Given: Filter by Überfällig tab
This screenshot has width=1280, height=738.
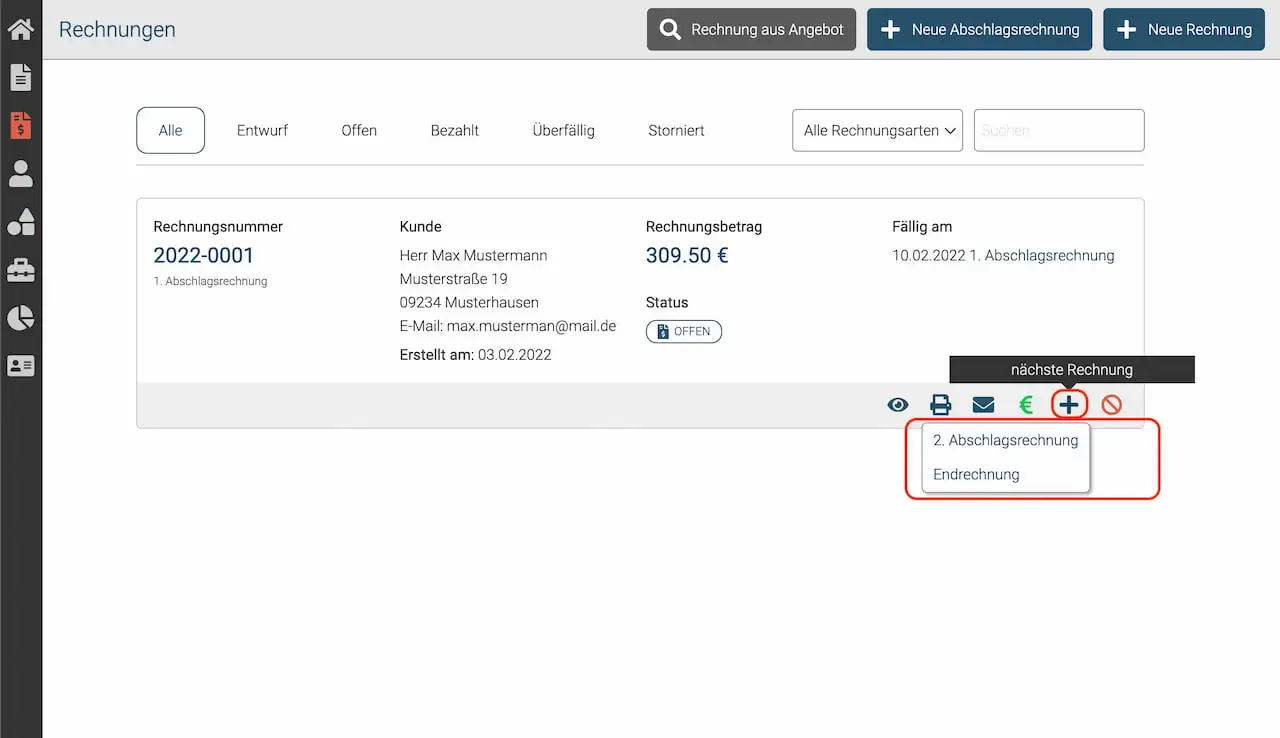Looking at the screenshot, I should pyautogui.click(x=564, y=130).
